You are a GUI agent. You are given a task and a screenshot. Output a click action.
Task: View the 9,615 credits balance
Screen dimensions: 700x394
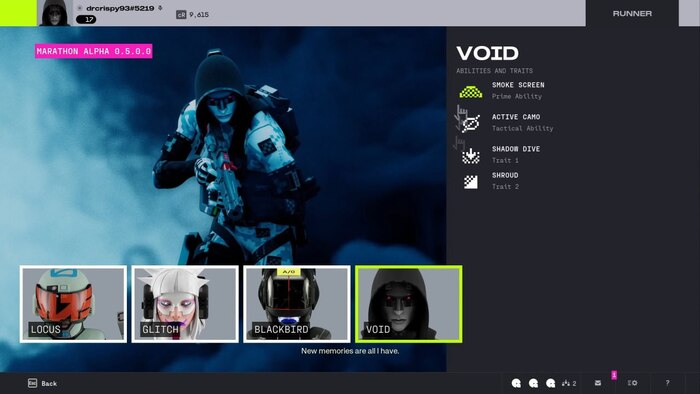coord(193,15)
